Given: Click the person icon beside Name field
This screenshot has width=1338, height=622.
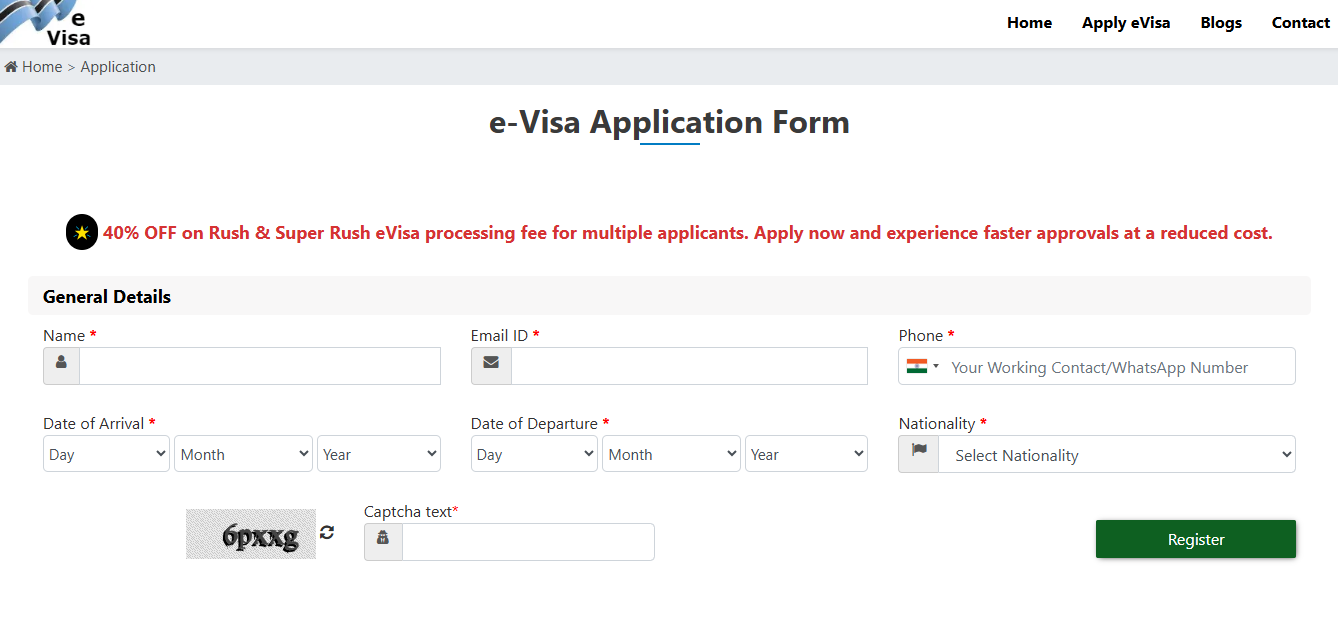Looking at the screenshot, I should (x=61, y=366).
